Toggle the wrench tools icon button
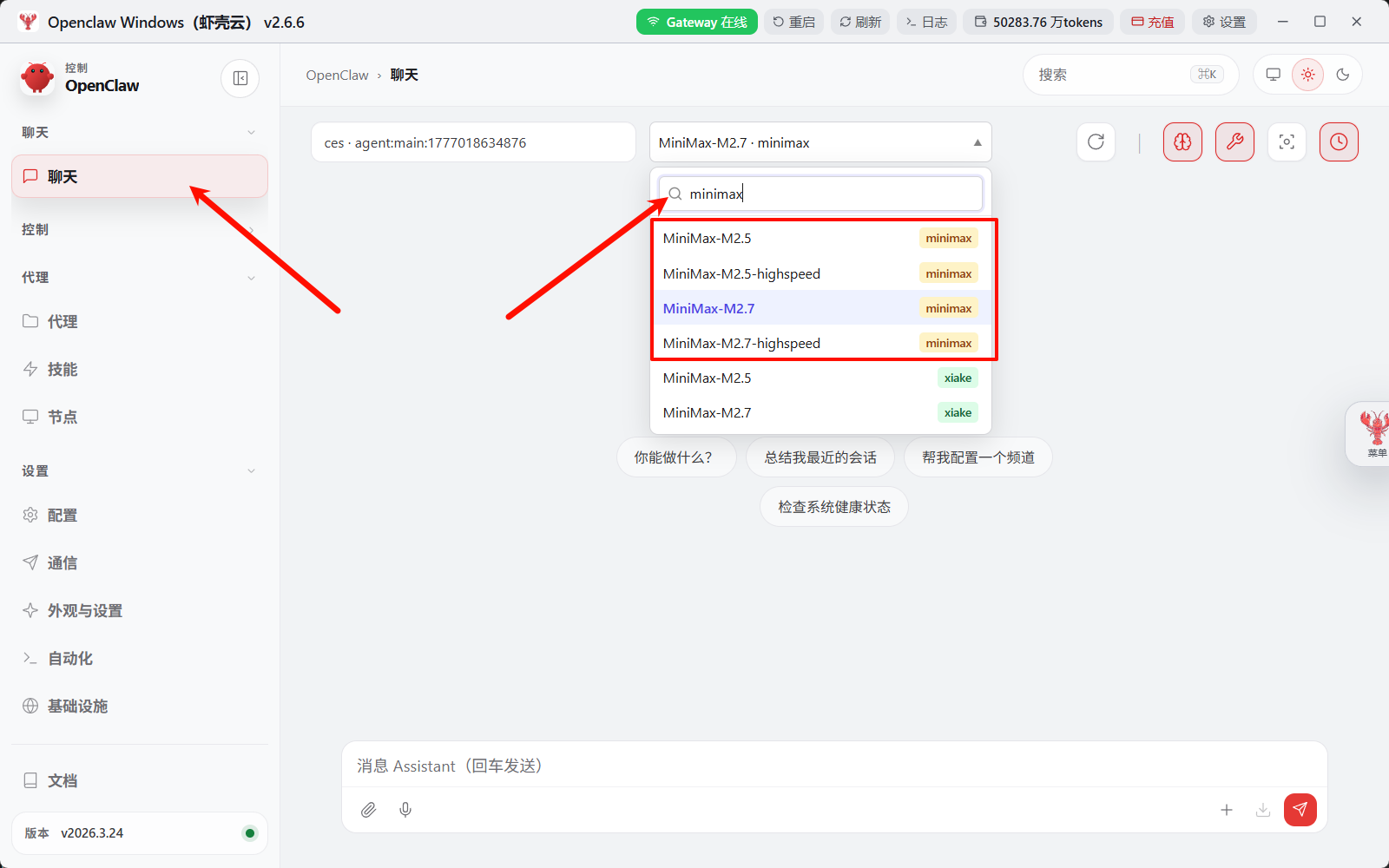The image size is (1389, 868). coord(1234,142)
